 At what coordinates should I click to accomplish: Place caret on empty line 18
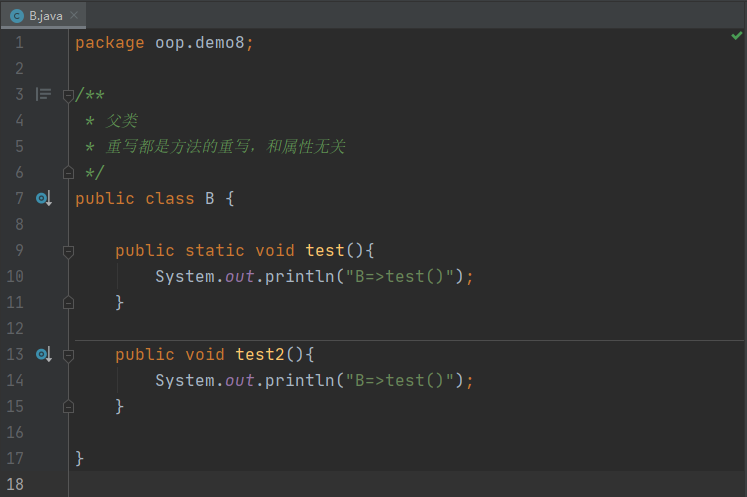point(407,484)
